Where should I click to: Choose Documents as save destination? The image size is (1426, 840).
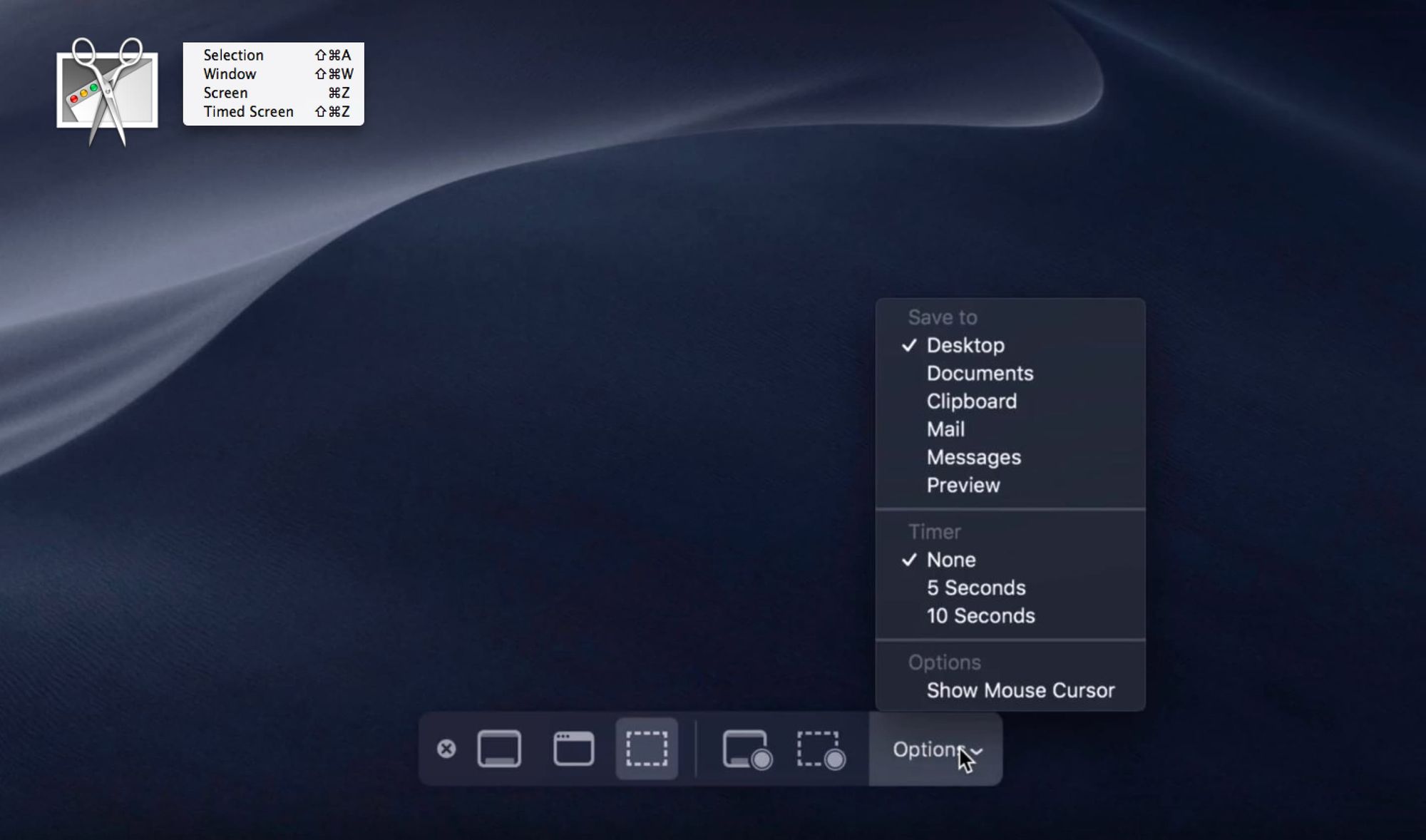pos(980,373)
